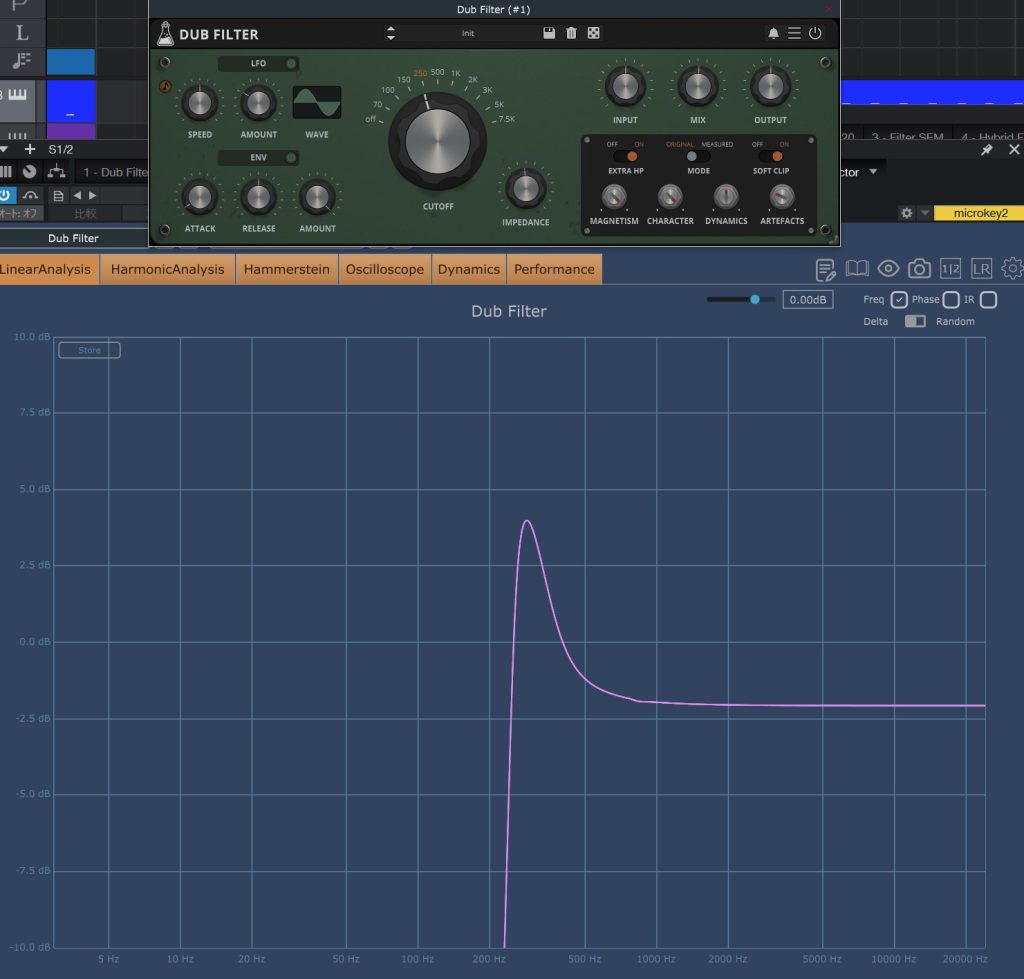Toggle the SOFT CLIP switch
Viewport: 1024px width, 979px height.
point(771,157)
